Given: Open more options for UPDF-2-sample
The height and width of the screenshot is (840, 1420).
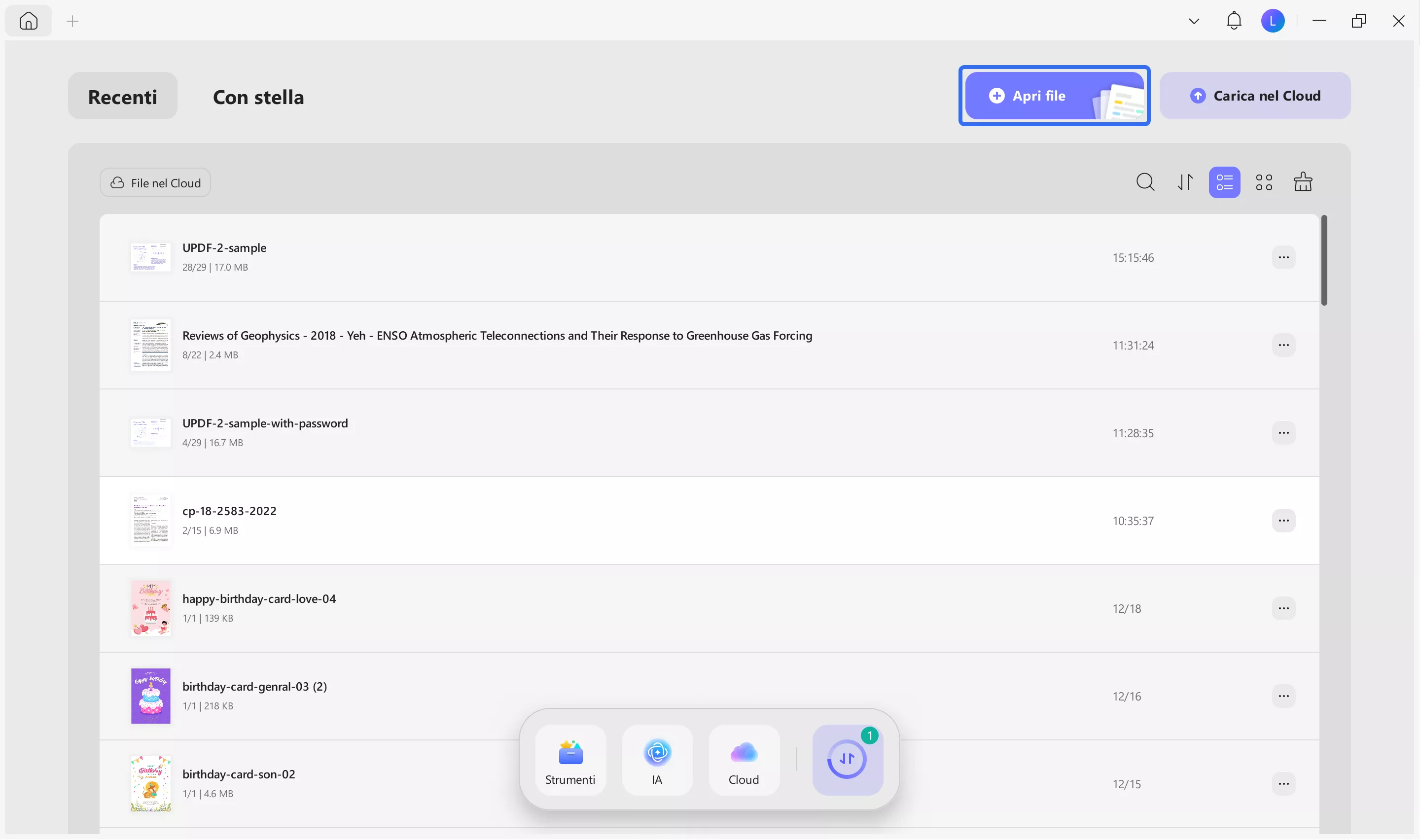Looking at the screenshot, I should [x=1283, y=257].
